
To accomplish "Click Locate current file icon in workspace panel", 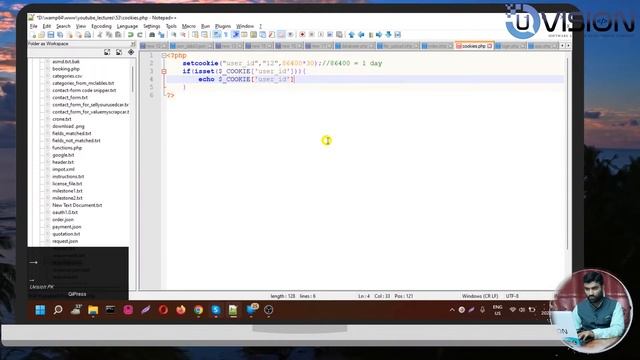I will pyautogui.click(x=131, y=52).
